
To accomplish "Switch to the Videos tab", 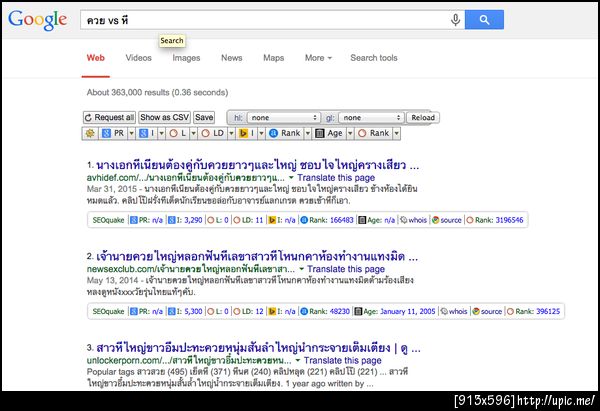I will tap(139, 58).
